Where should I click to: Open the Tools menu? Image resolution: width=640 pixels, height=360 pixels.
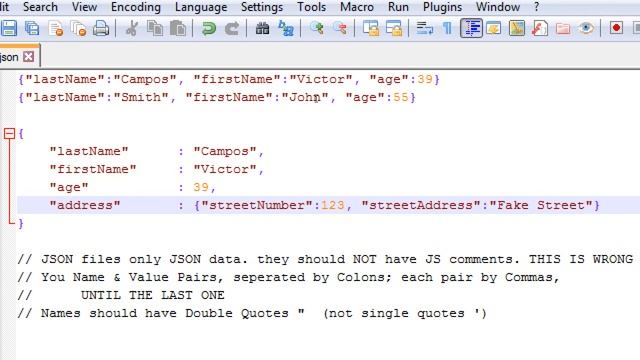[x=311, y=7]
